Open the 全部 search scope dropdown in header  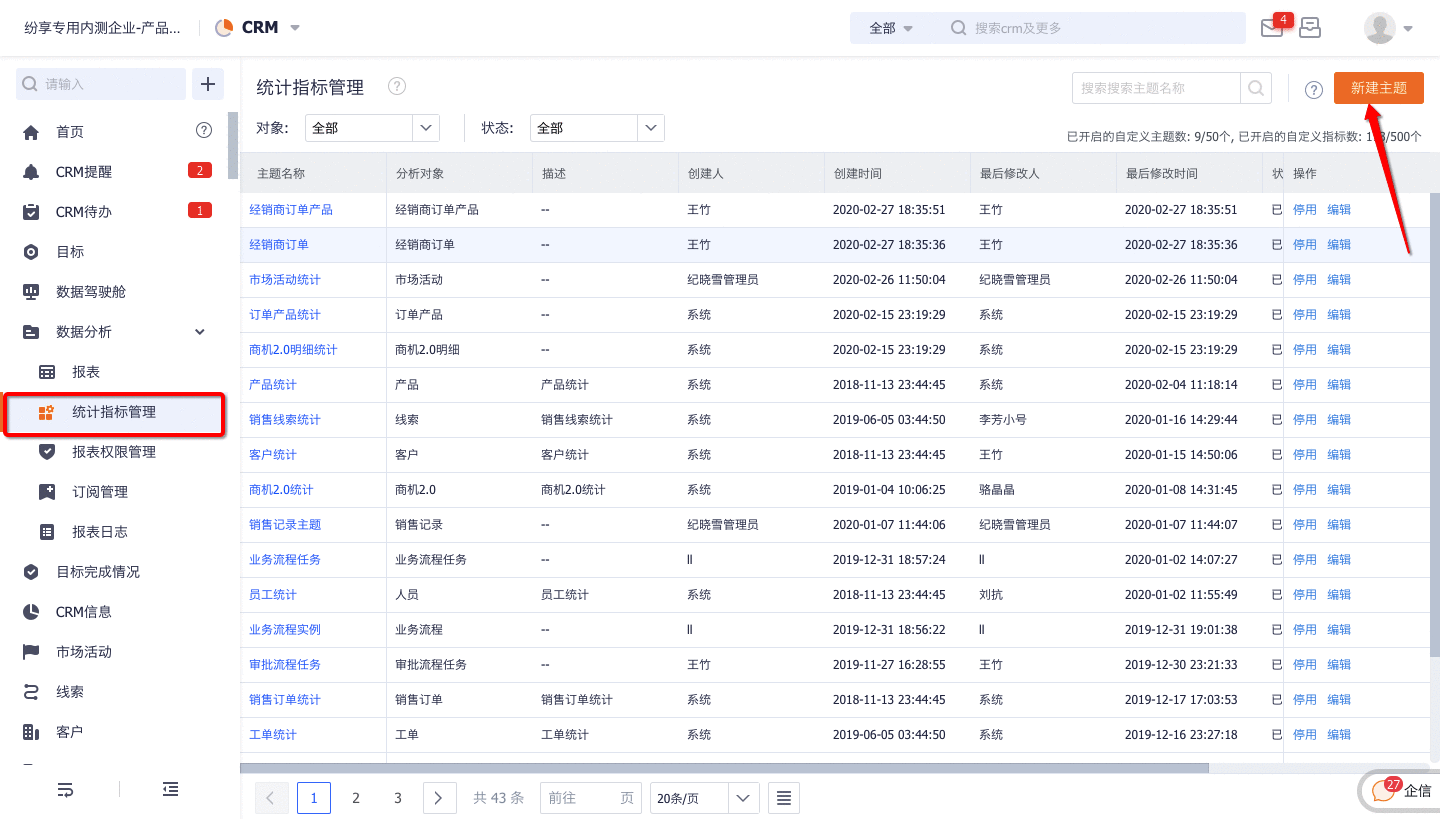pos(891,28)
